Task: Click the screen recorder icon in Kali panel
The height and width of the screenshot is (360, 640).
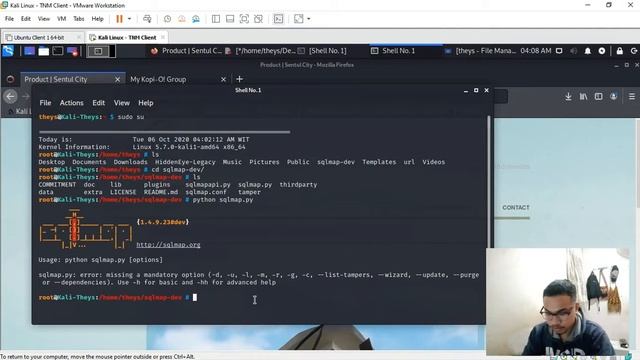Action: [x=72, y=51]
